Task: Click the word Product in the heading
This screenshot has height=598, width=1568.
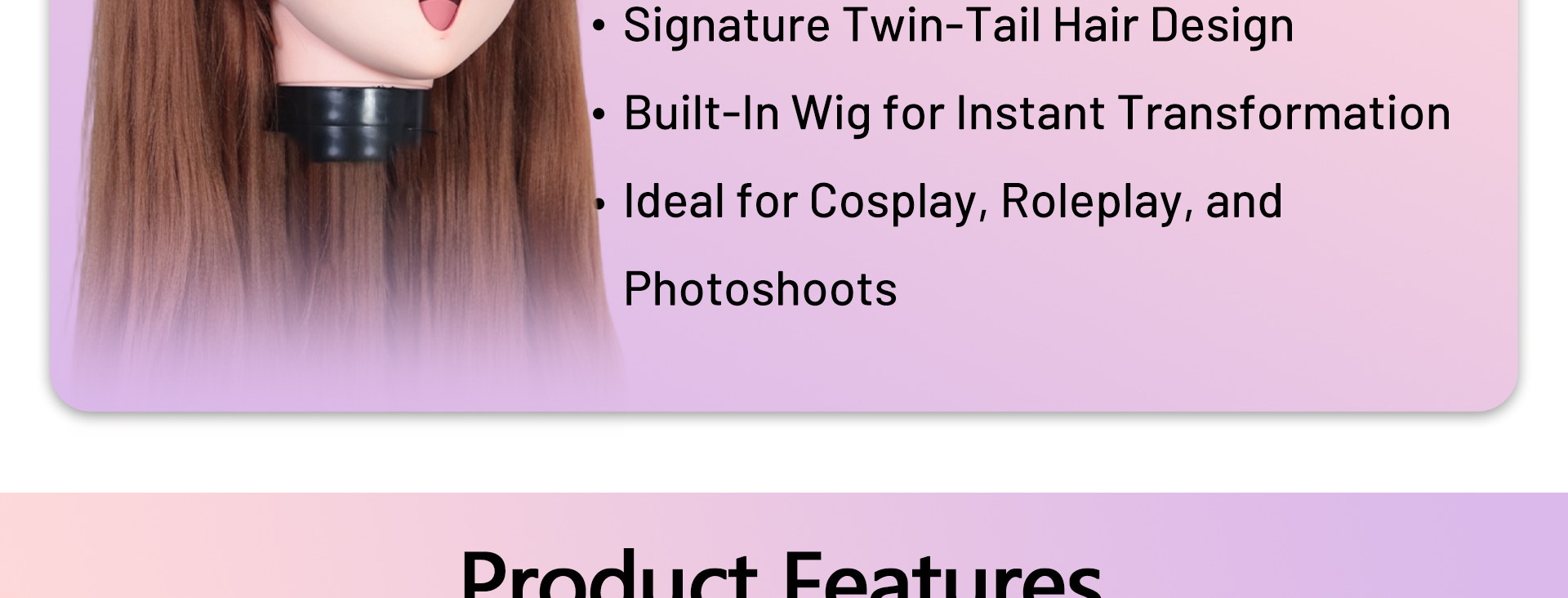Action: 609,573
